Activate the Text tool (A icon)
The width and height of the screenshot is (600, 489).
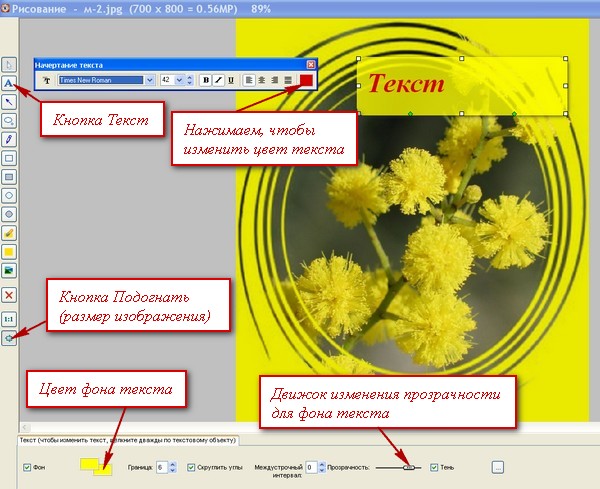pos(9,83)
